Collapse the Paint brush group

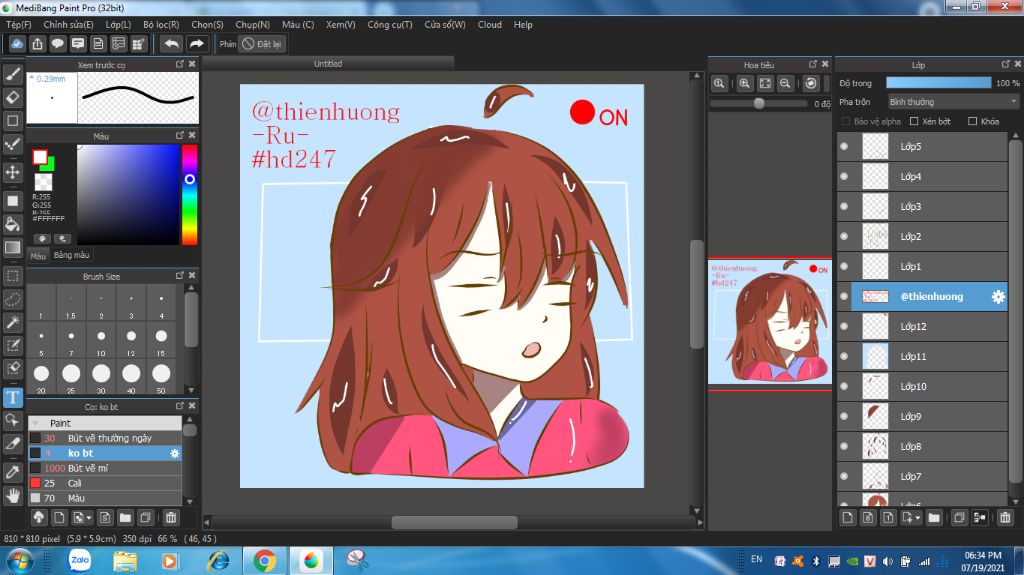click(x=35, y=423)
